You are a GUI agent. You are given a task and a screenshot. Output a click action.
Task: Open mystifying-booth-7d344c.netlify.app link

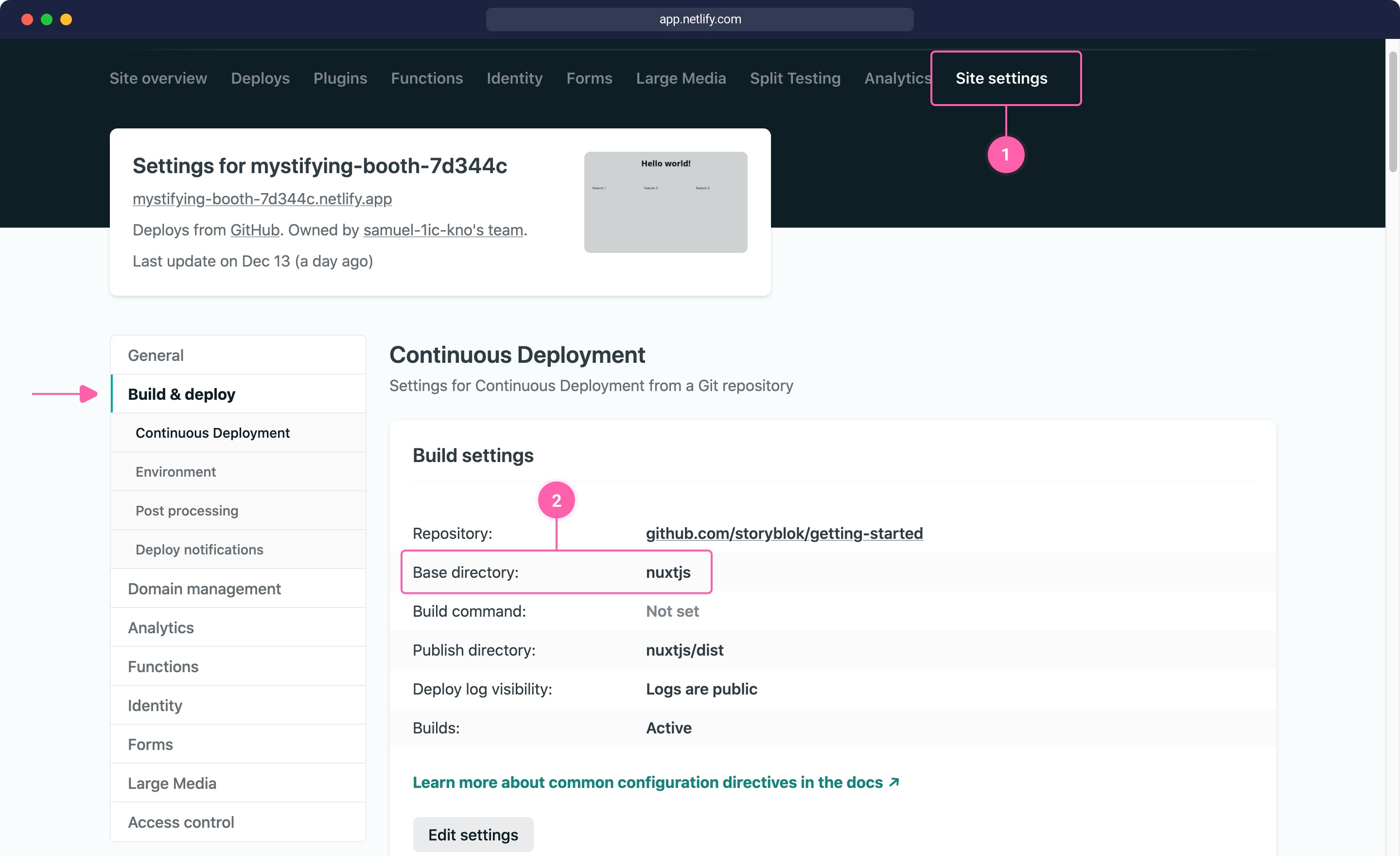(262, 198)
